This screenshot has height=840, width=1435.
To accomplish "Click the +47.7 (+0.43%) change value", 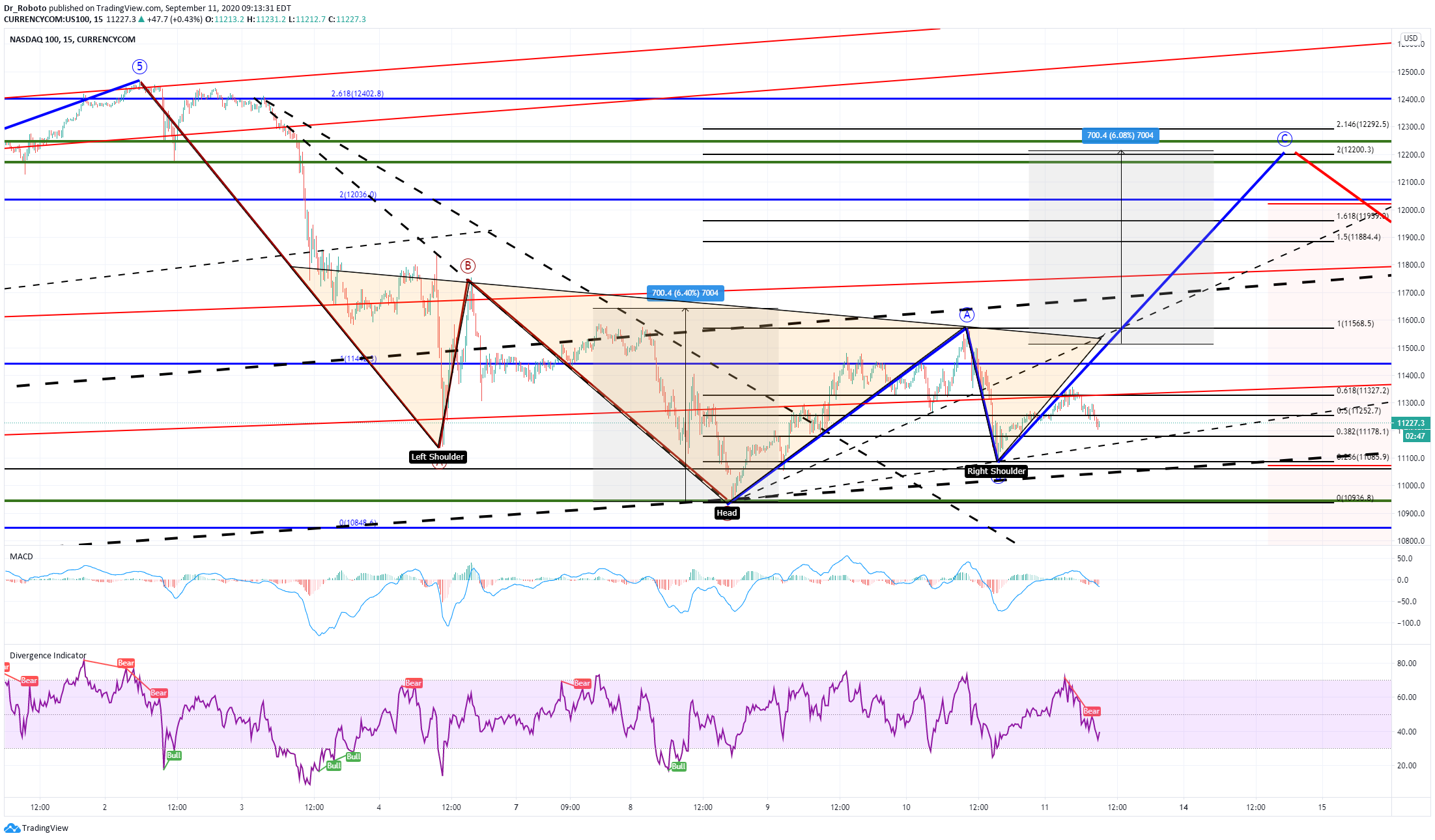I will coord(175,19).
